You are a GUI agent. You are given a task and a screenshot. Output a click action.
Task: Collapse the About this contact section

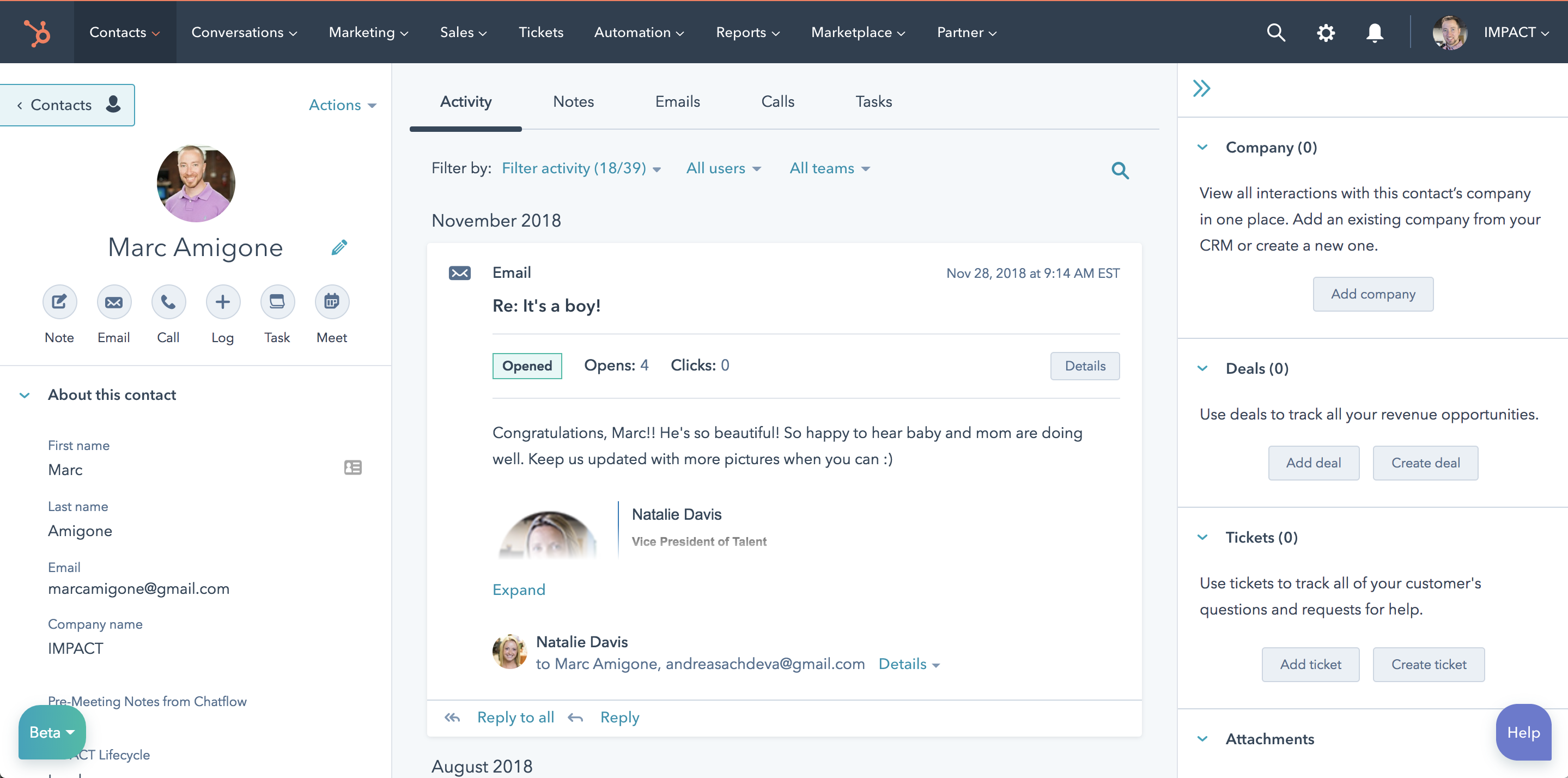(x=25, y=394)
